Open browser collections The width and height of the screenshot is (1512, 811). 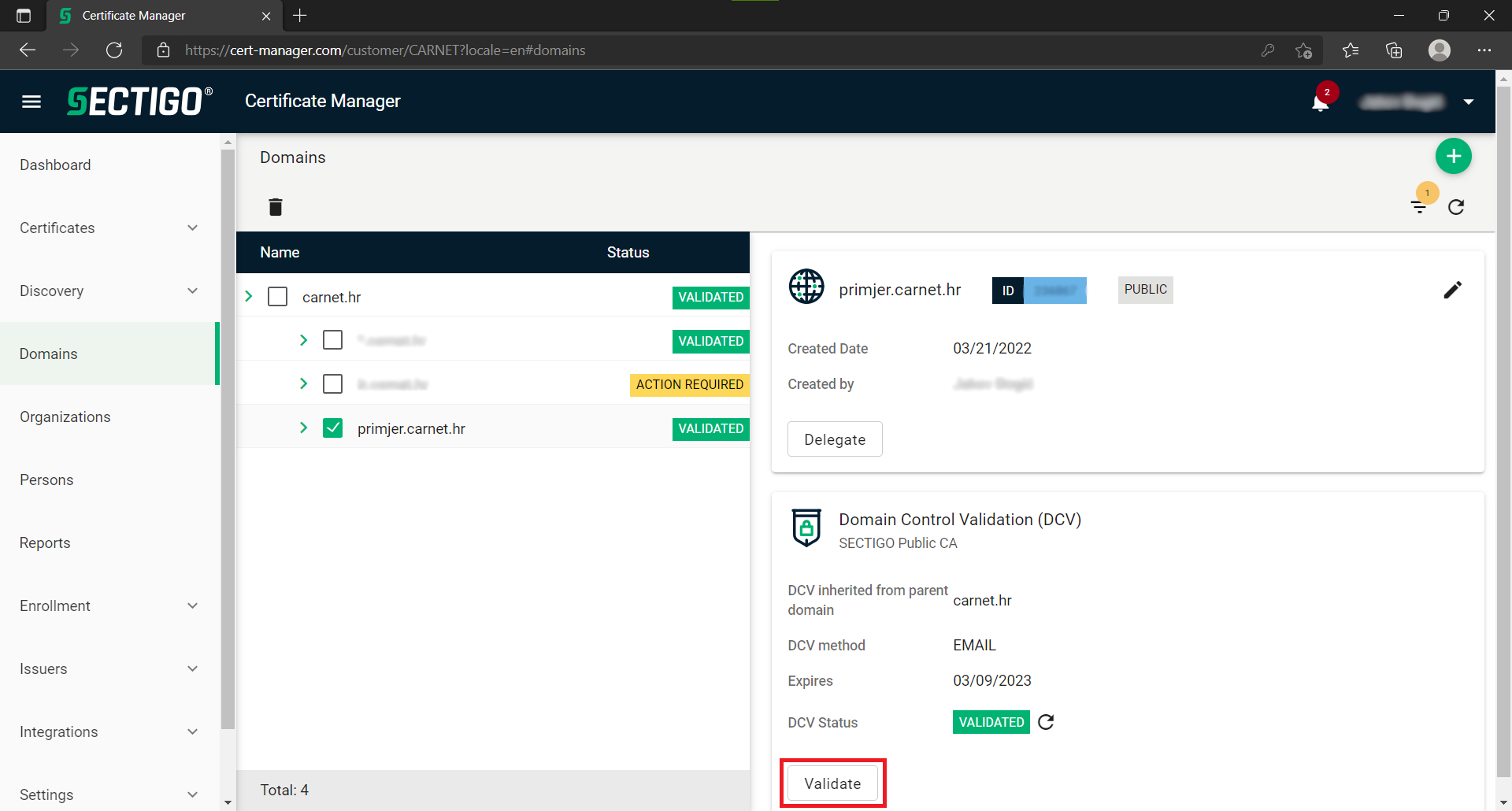[1394, 50]
